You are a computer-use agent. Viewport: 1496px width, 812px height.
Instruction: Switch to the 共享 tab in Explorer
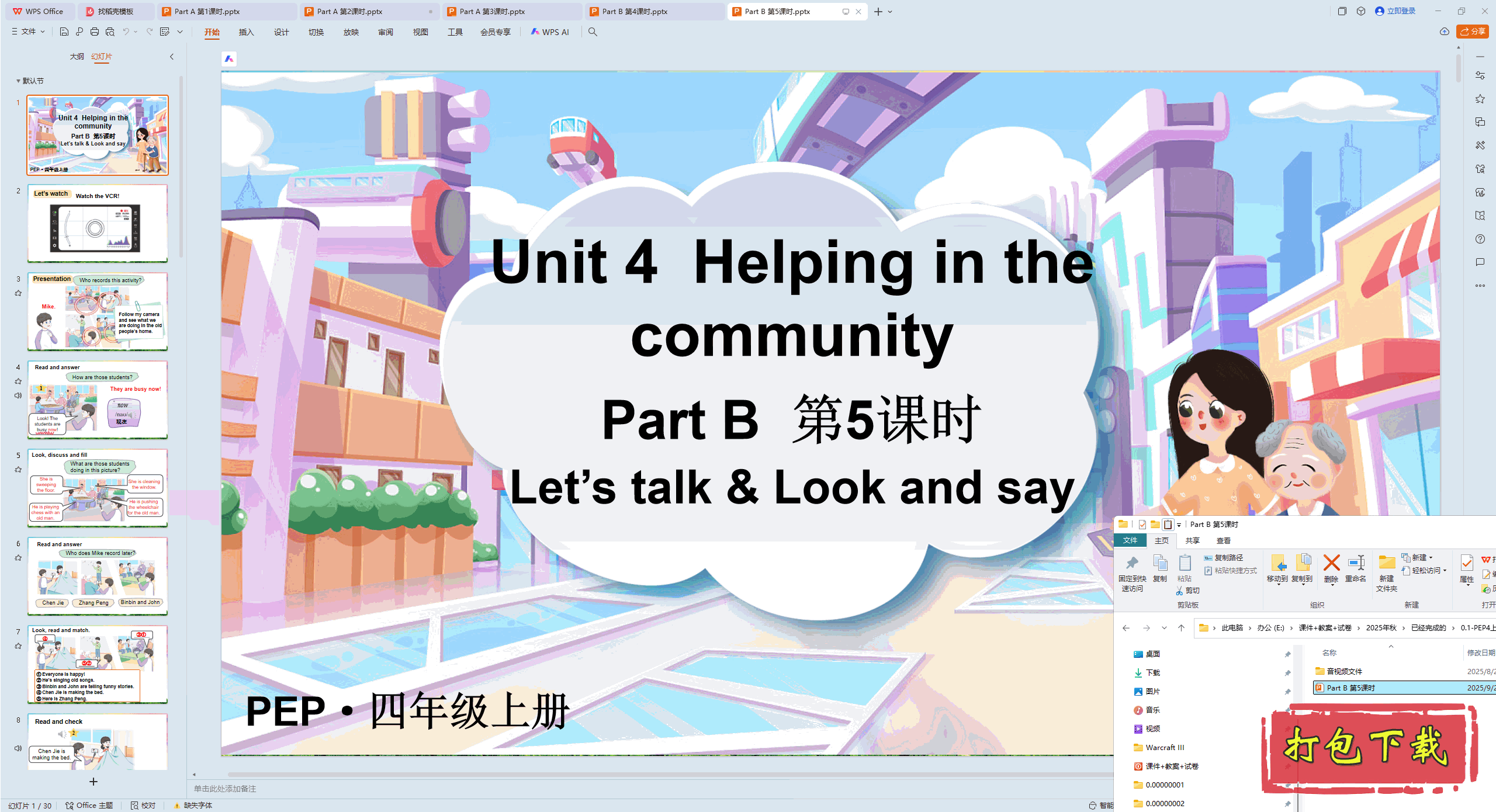pyautogui.click(x=1192, y=540)
